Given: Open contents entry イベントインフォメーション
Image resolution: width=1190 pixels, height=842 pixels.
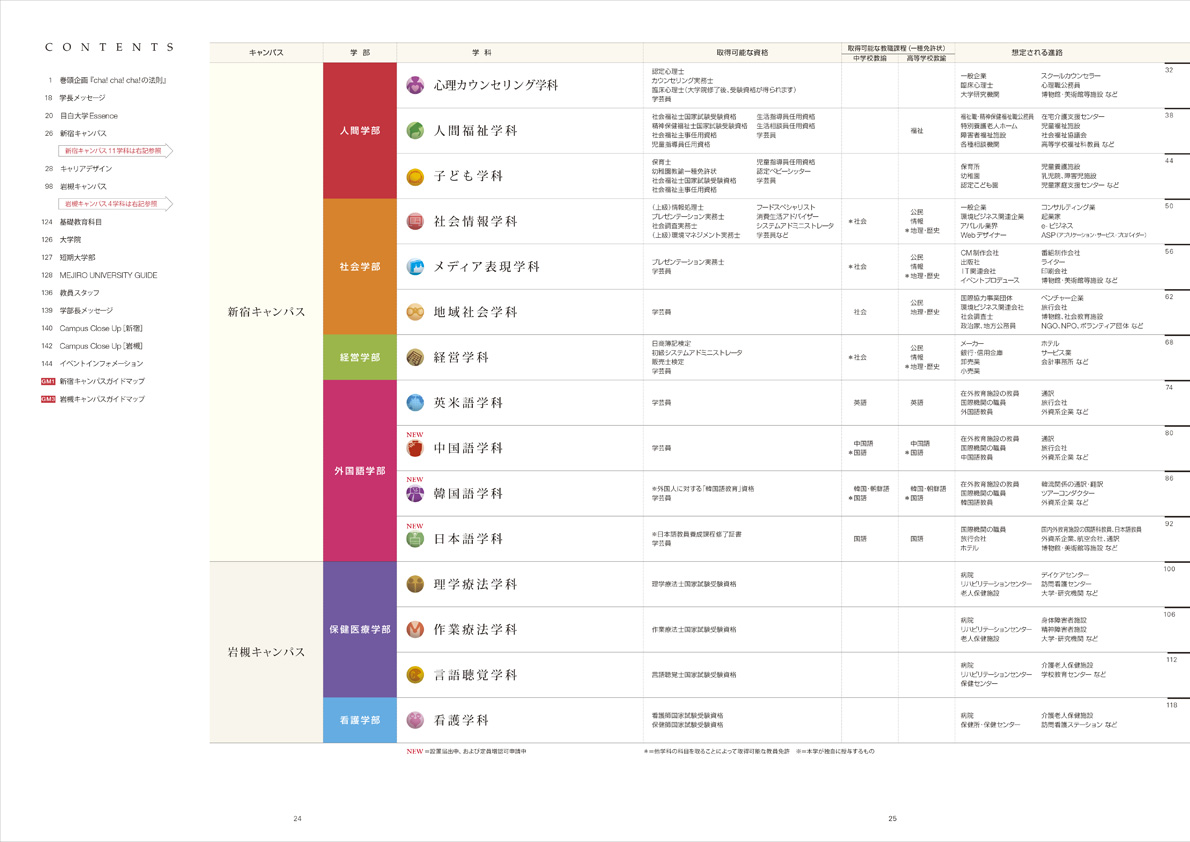Looking at the screenshot, I should 92,364.
